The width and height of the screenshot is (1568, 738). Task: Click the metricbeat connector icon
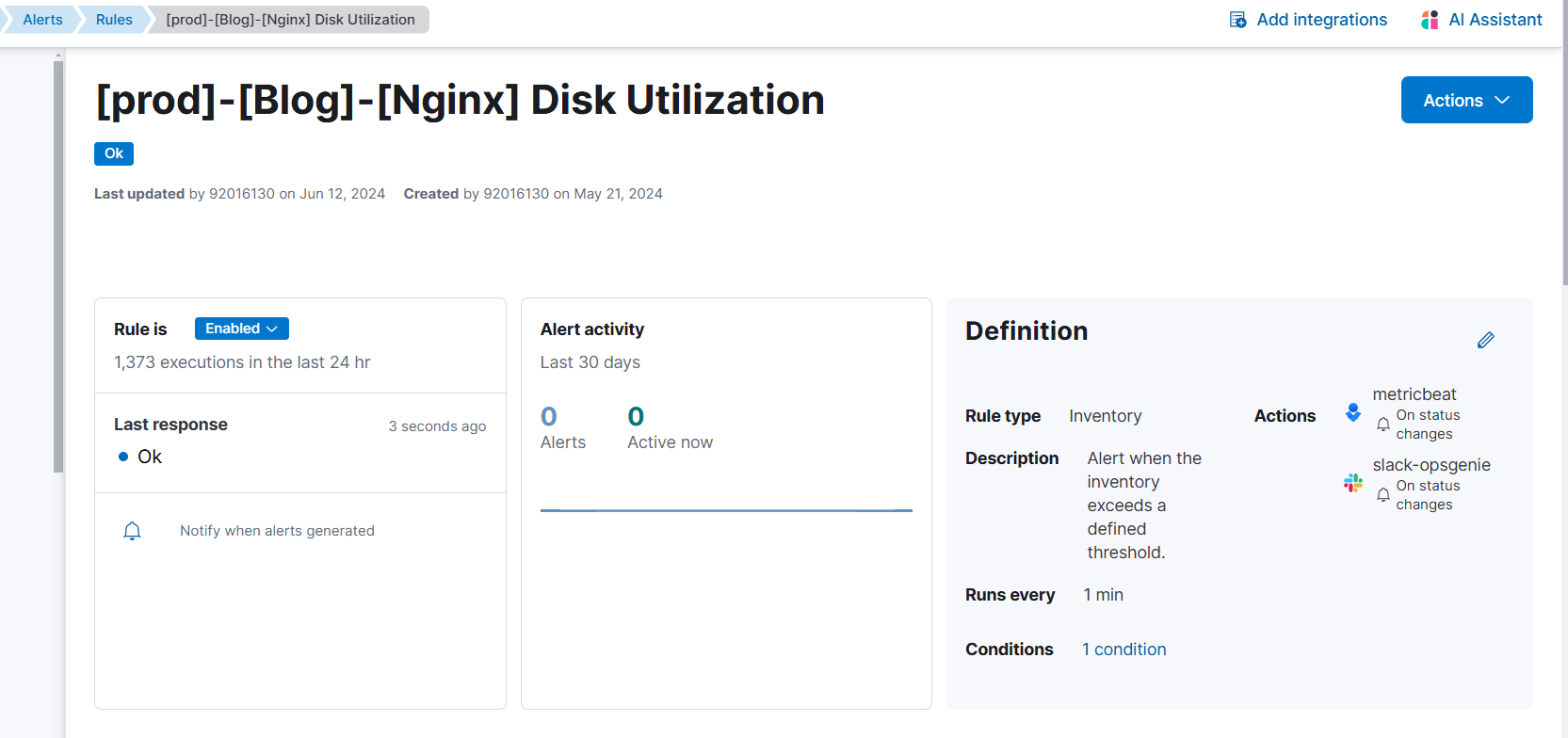point(1353,412)
